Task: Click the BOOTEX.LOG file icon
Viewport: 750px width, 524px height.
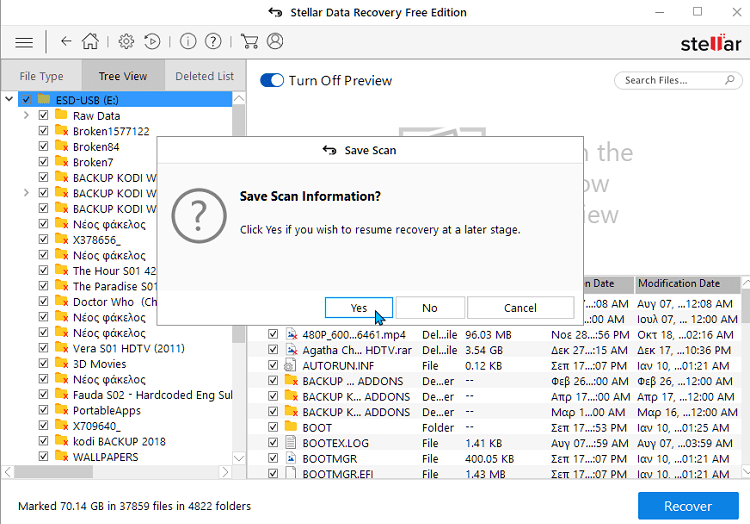Action: coord(290,443)
